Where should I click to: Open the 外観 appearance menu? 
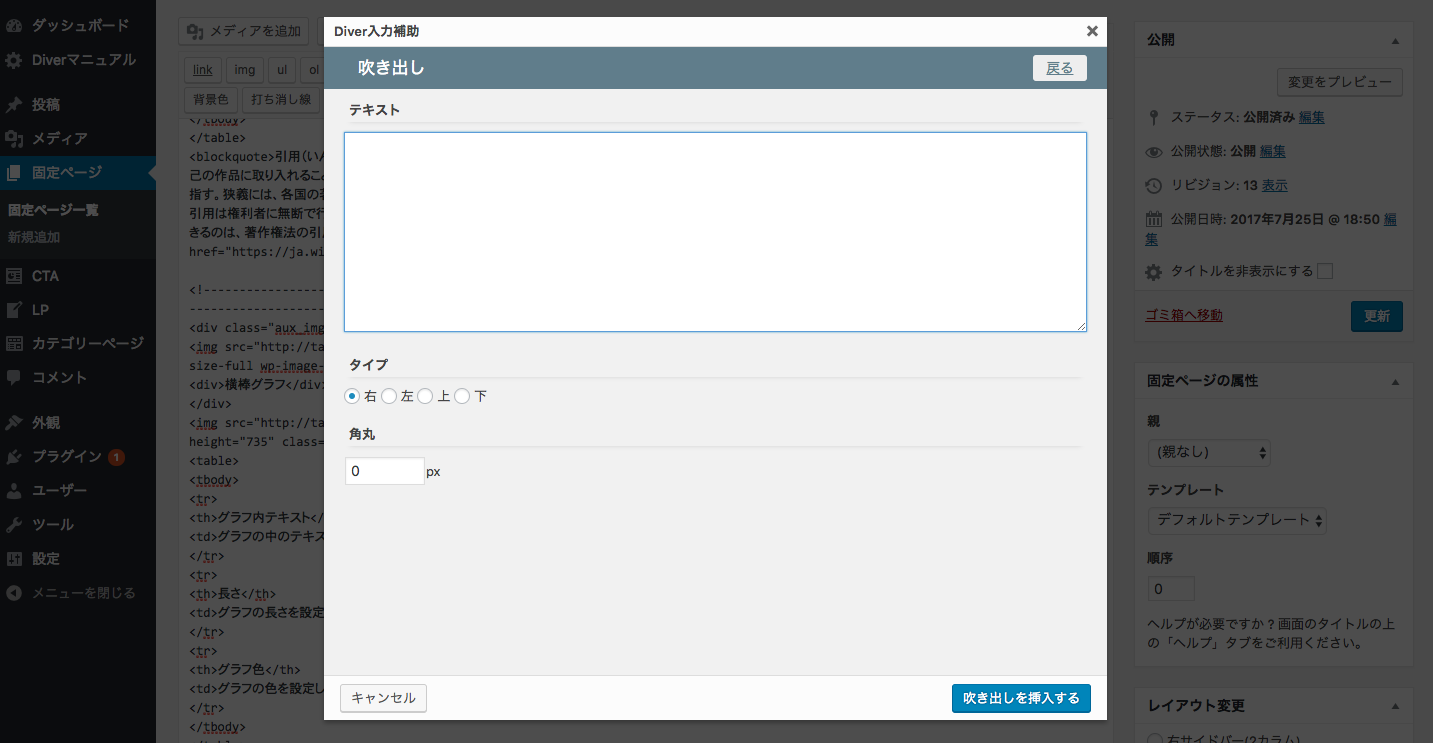click(x=46, y=423)
